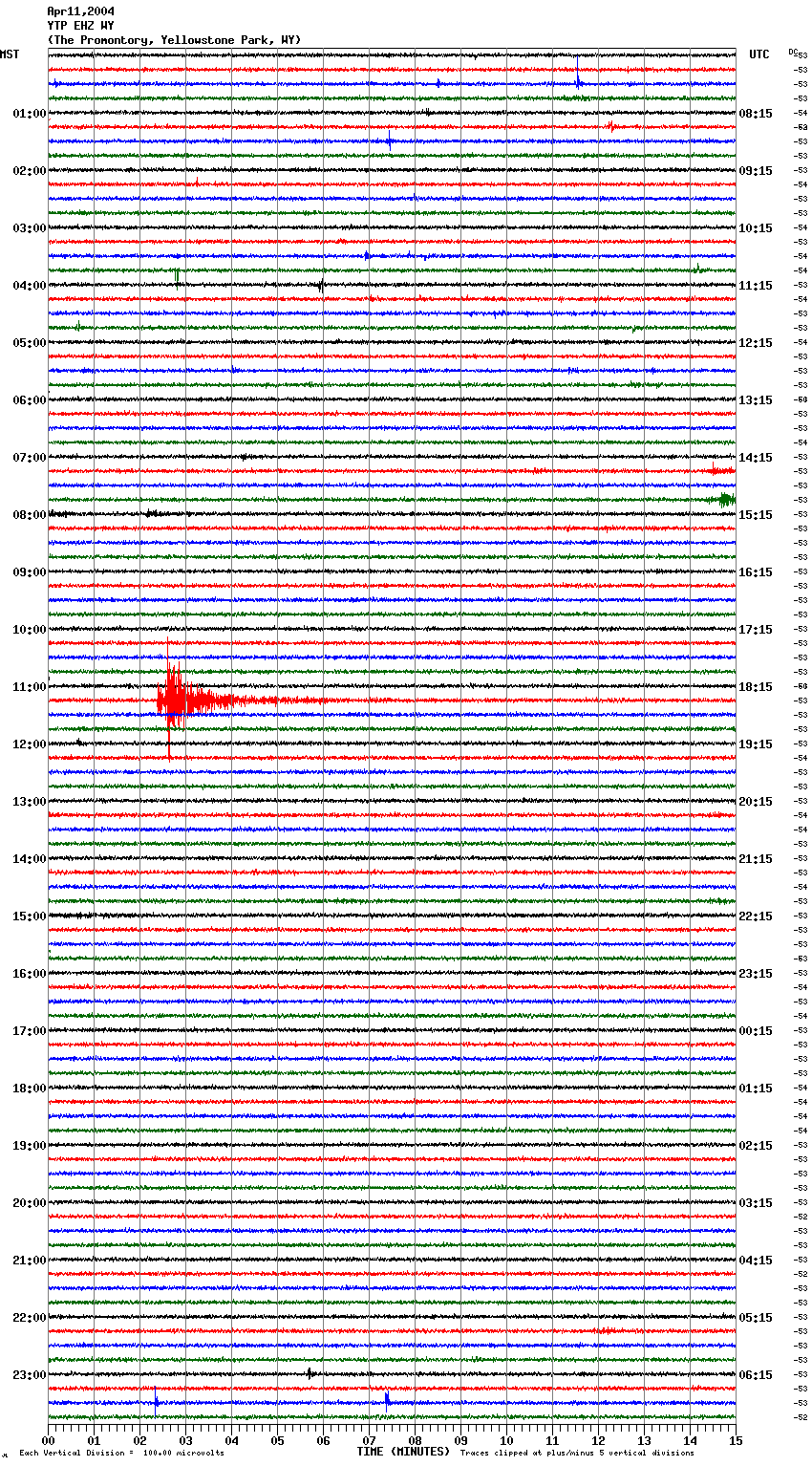Click the 18:15 UTC time label
812x1466 pixels.
click(756, 687)
